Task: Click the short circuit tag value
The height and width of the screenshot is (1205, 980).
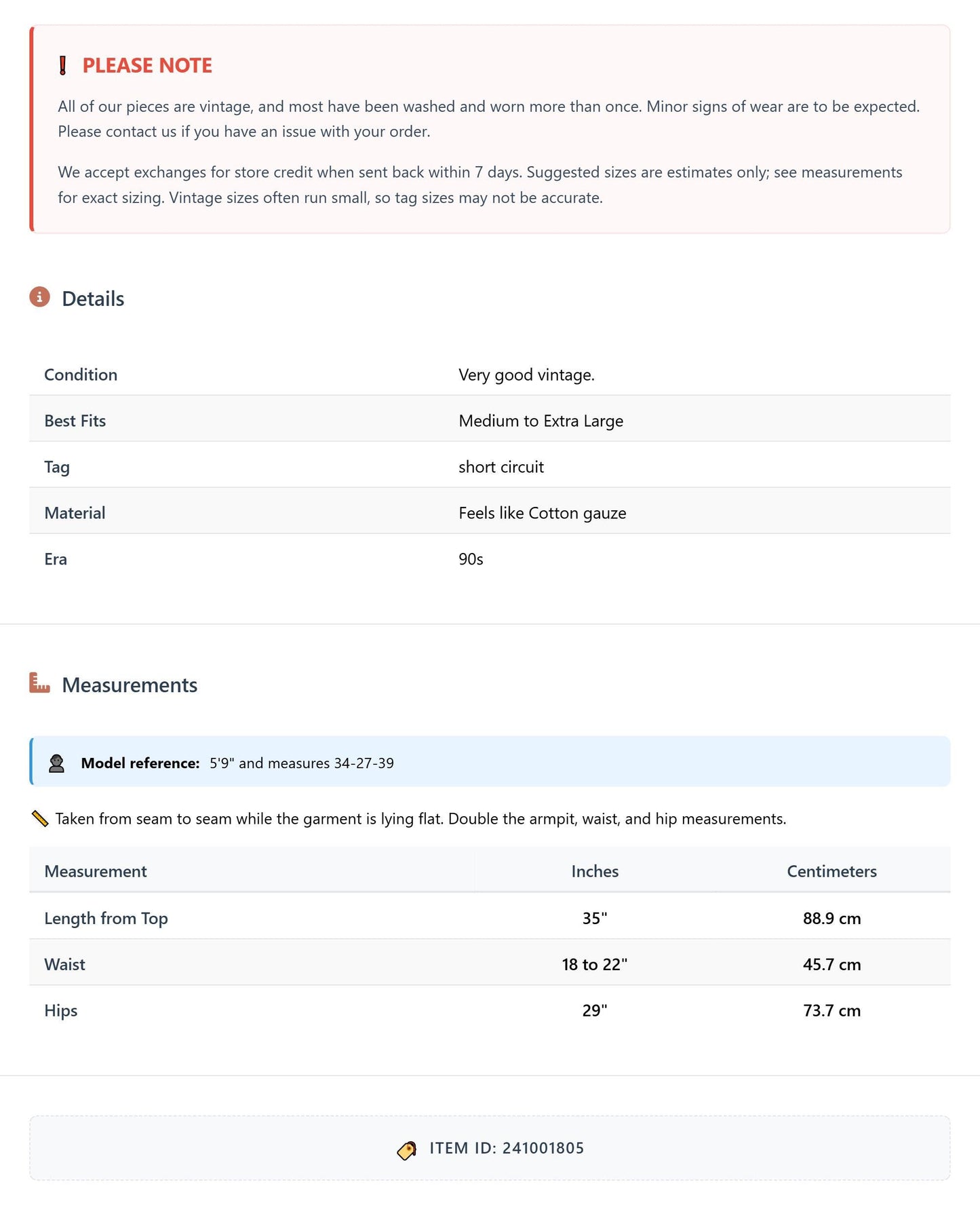Action: pos(501,467)
